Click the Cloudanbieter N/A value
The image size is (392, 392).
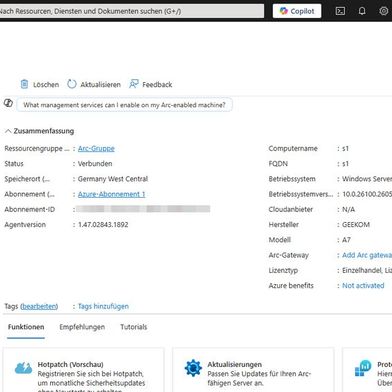point(348,209)
